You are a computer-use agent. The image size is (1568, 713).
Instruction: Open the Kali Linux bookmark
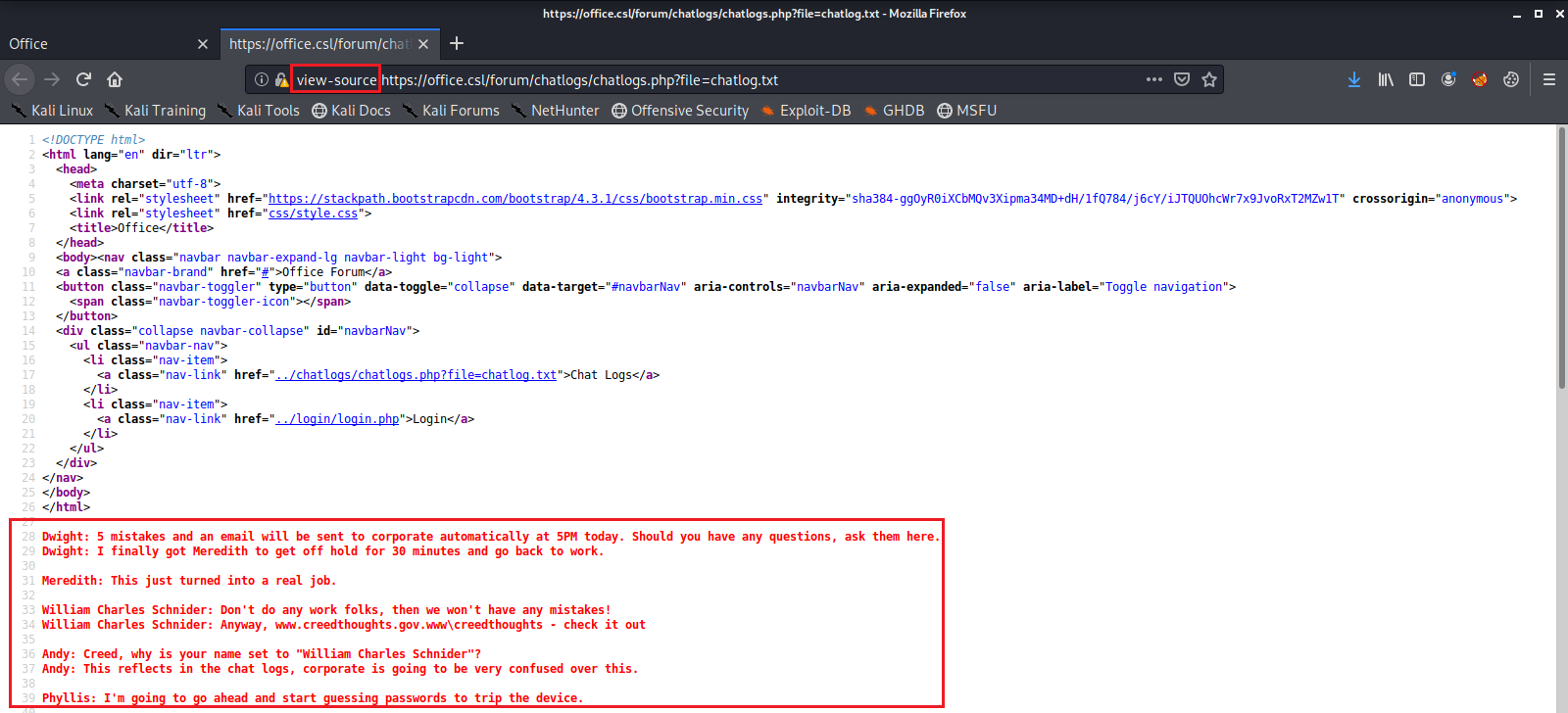click(x=53, y=111)
